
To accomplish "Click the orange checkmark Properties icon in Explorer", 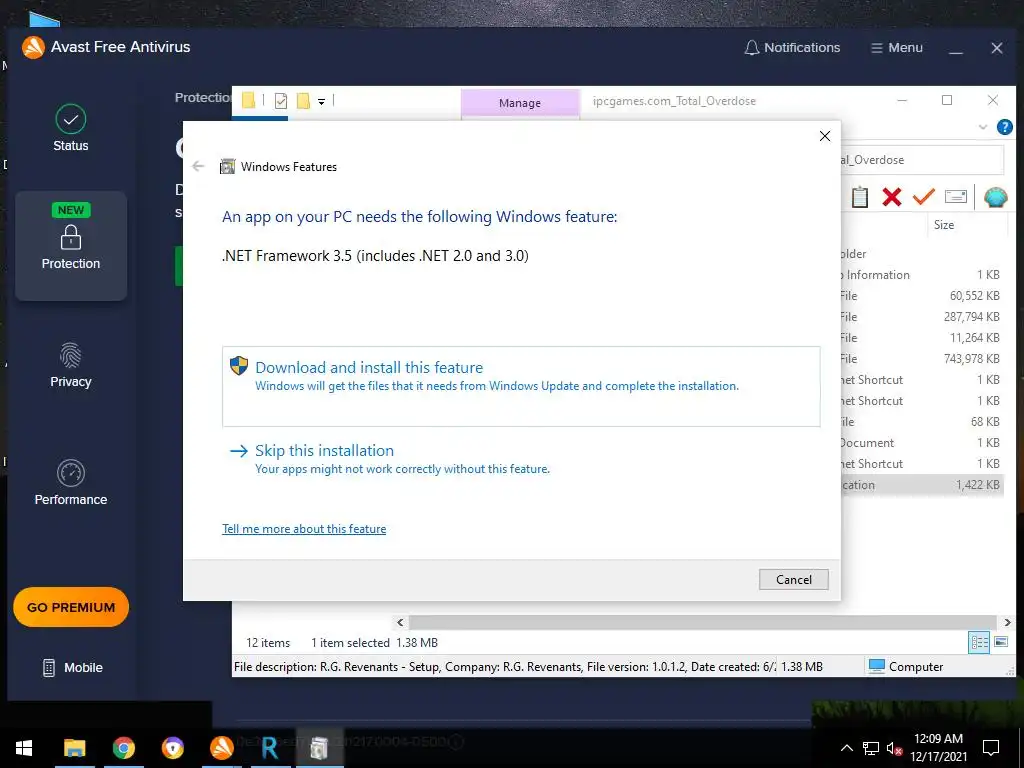I will 923,197.
